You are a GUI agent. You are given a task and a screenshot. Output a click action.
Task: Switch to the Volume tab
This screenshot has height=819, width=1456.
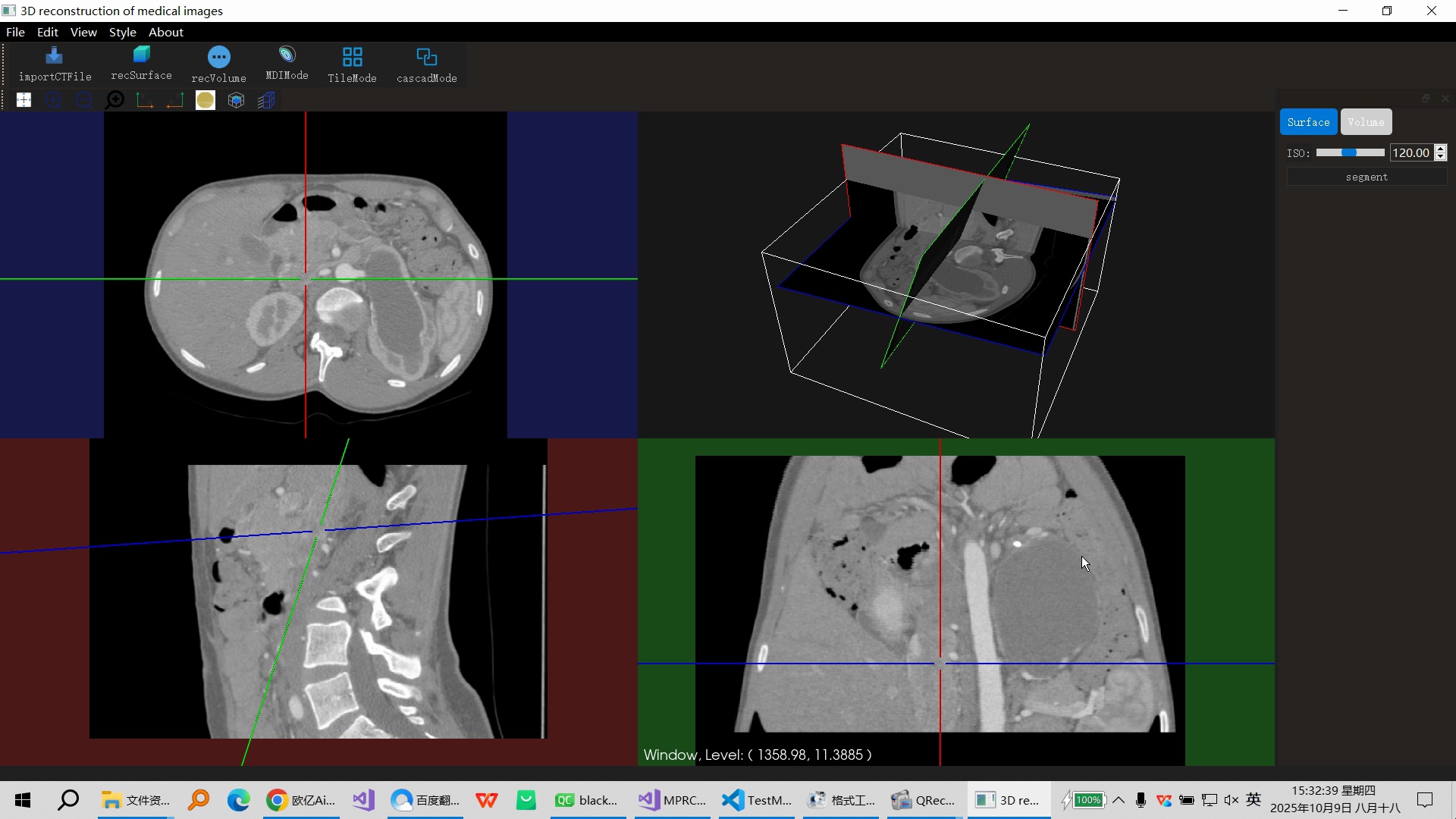pyautogui.click(x=1366, y=122)
